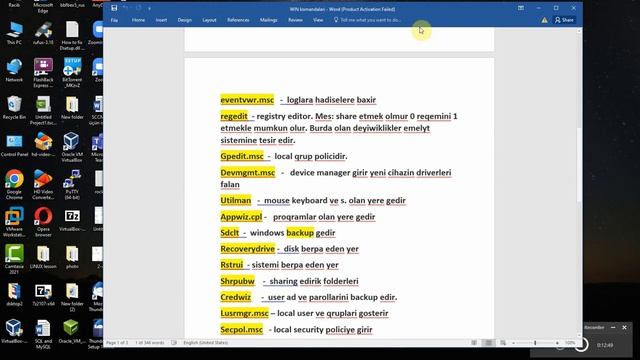This screenshot has width=640, height=360.
Task: Click the text 'Gpedit.msc'
Action: pyautogui.click(x=242, y=156)
